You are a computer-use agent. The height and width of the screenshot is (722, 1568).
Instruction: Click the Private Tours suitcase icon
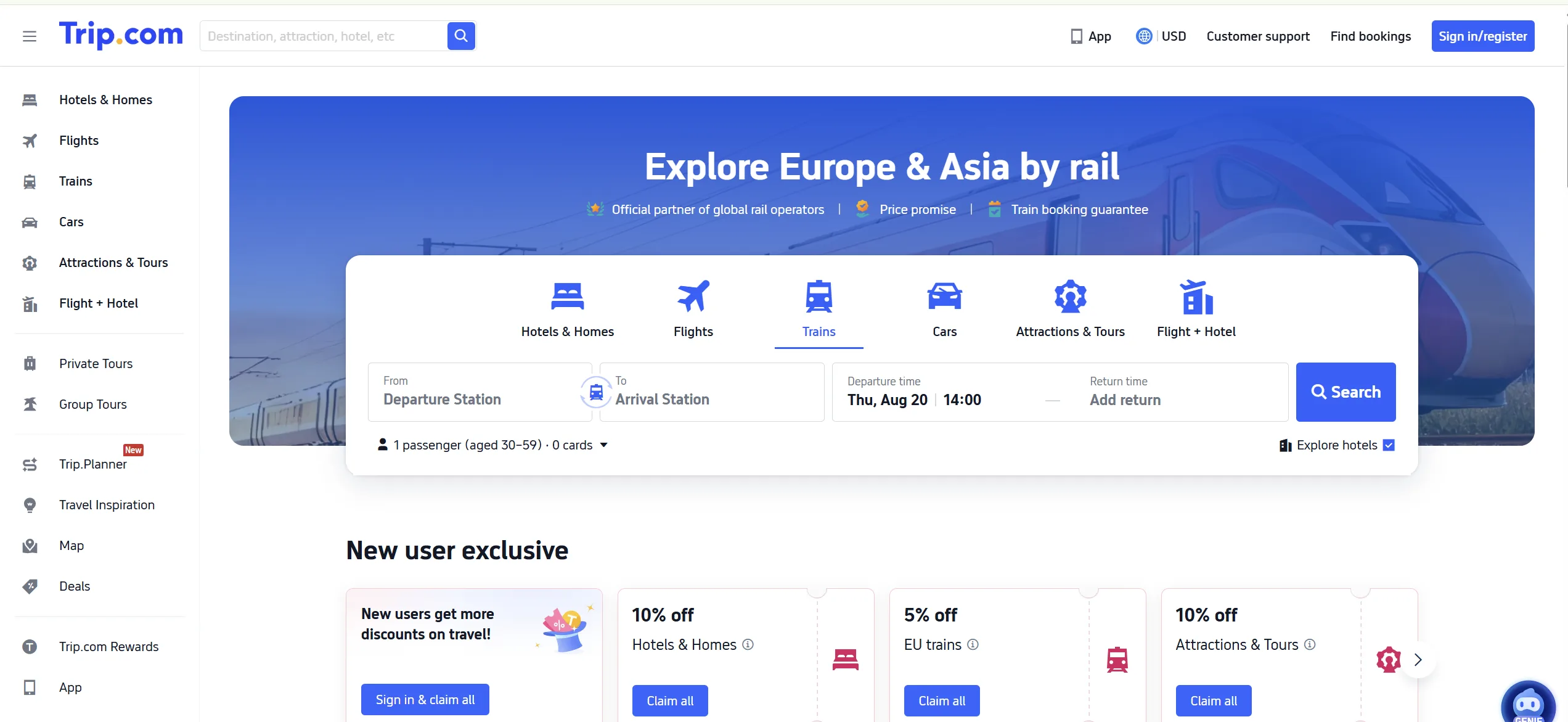tap(30, 364)
